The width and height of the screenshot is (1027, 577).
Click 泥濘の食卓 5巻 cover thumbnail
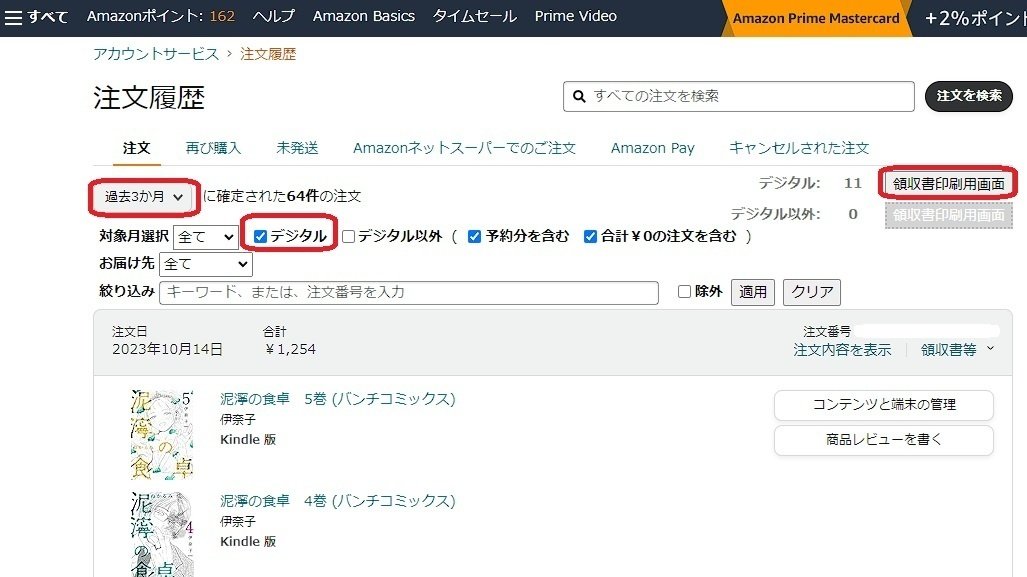coord(162,435)
